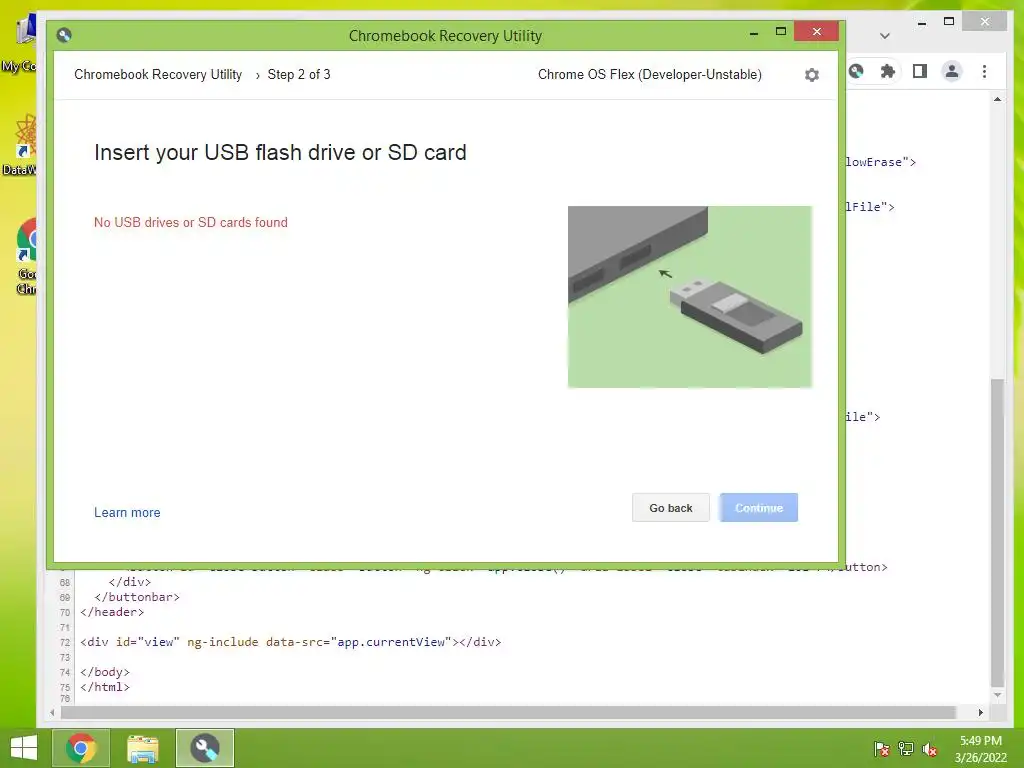Click the 'Chromebook Recovery Utility' breadcrumb text
This screenshot has width=1024, height=768.
158,74
